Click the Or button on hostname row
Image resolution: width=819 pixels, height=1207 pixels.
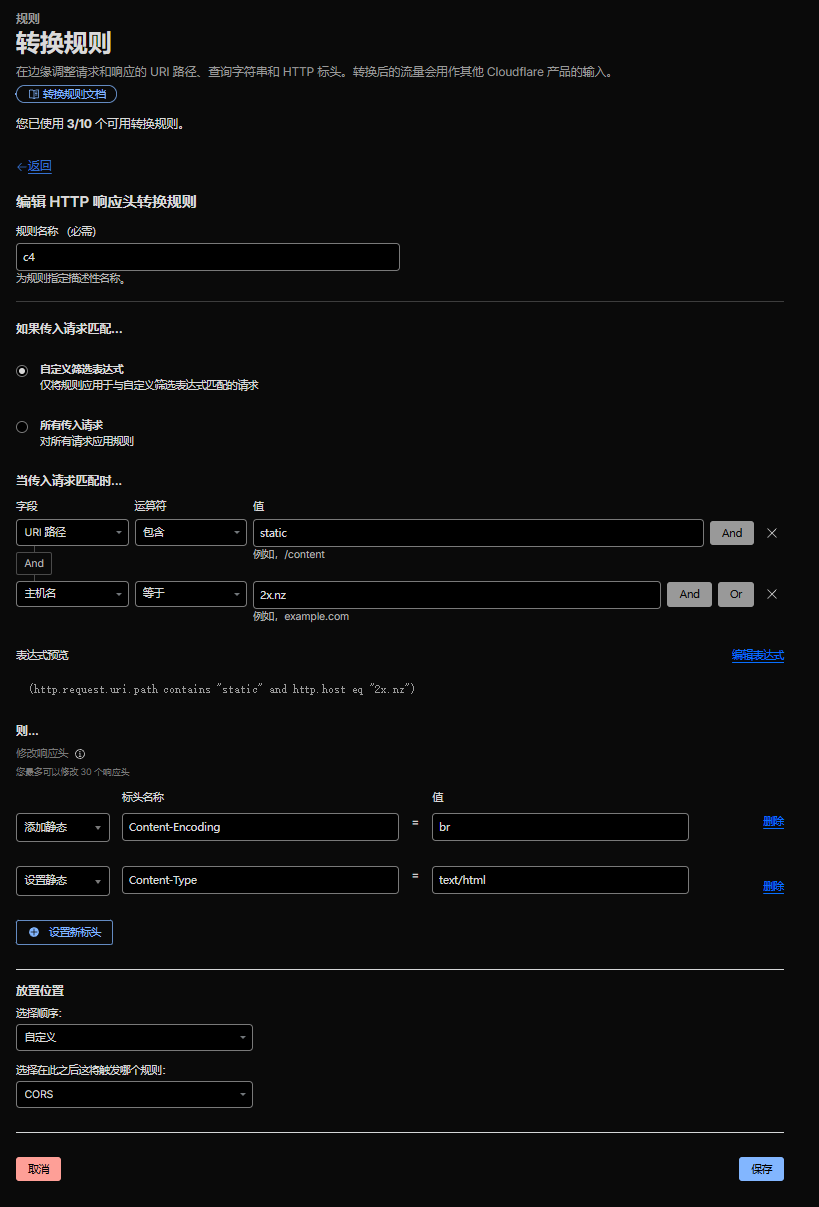point(735,594)
